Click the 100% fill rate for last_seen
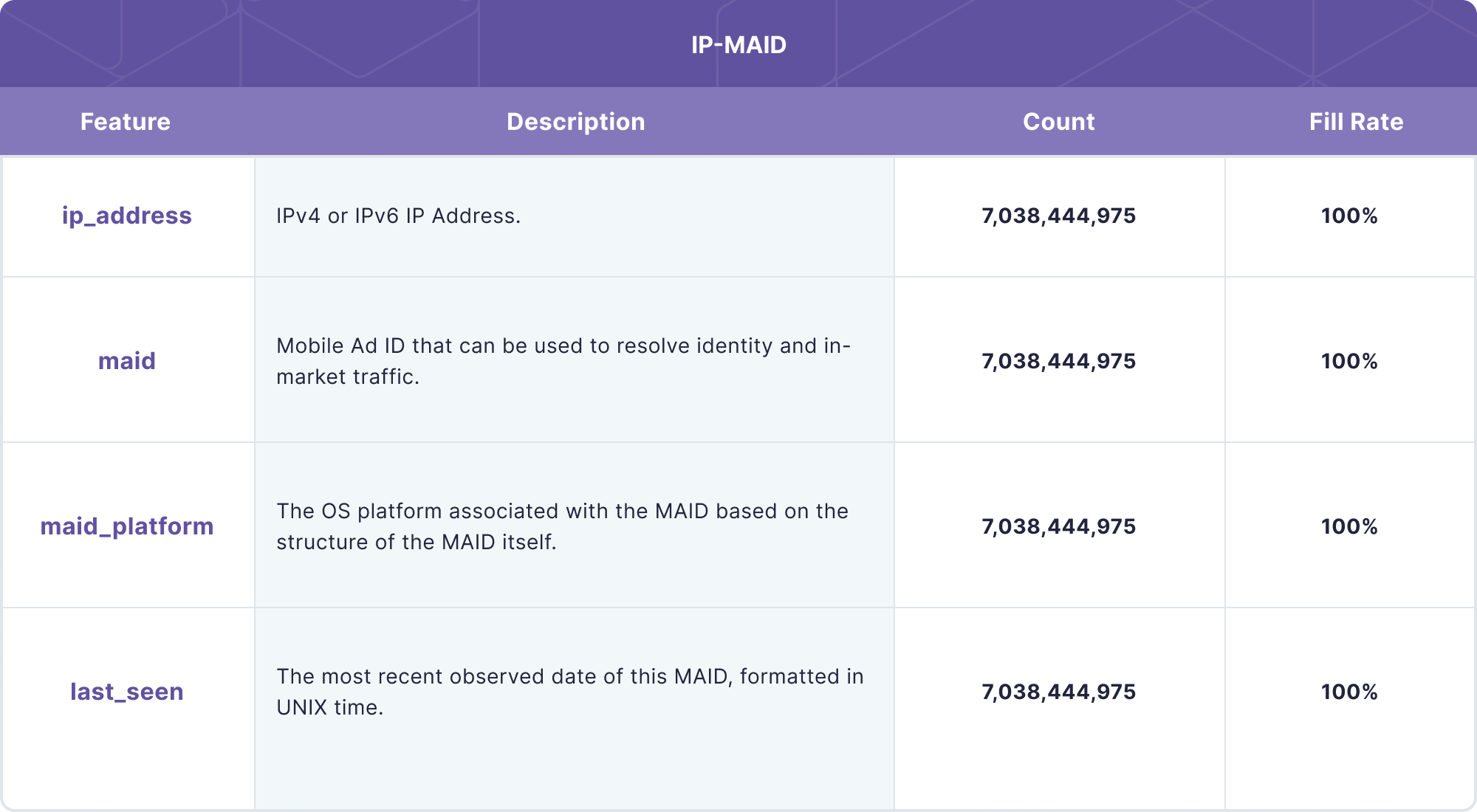Image resolution: width=1477 pixels, height=812 pixels. pos(1349,692)
